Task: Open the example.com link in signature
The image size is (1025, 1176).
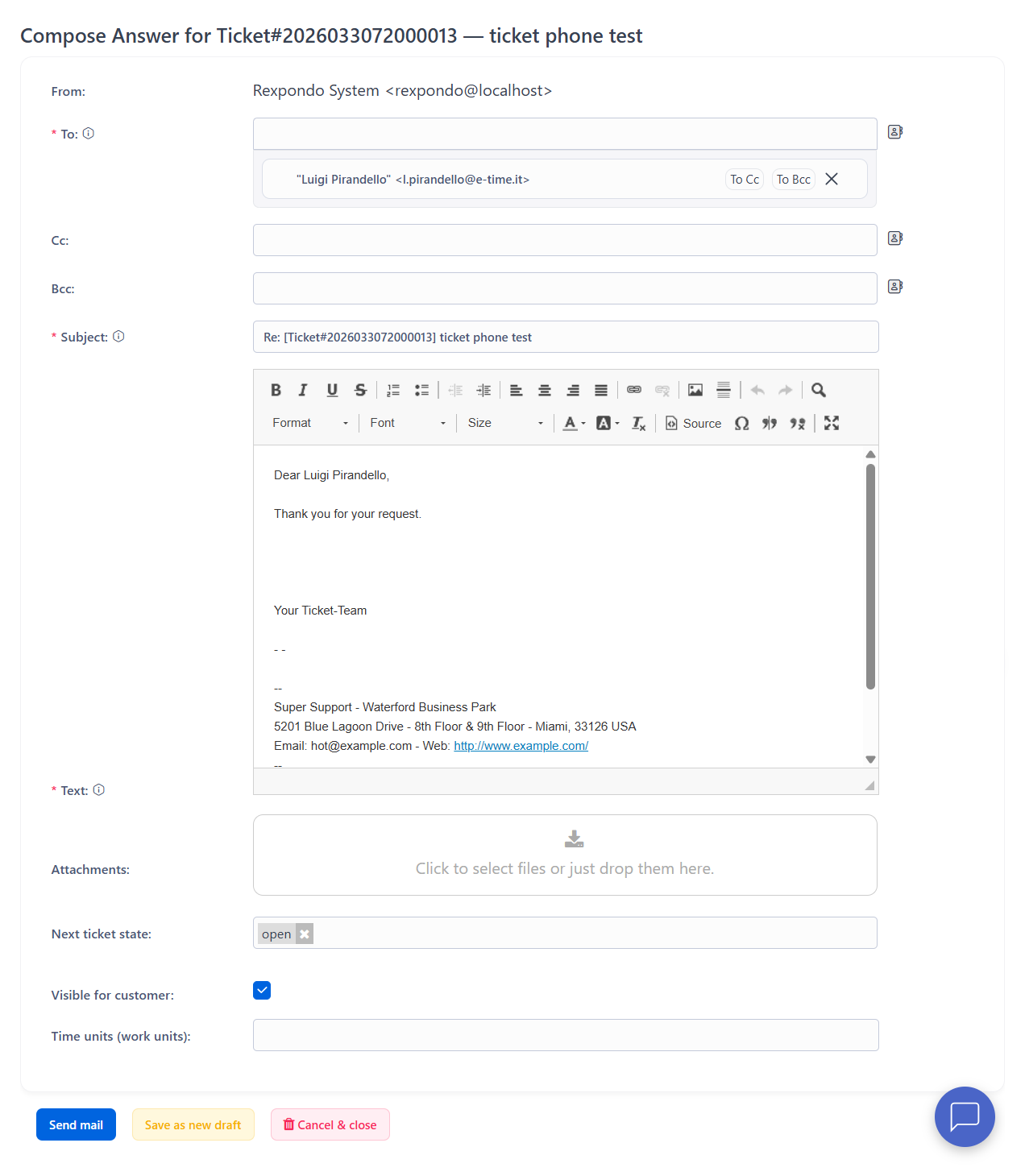Action: click(x=521, y=746)
